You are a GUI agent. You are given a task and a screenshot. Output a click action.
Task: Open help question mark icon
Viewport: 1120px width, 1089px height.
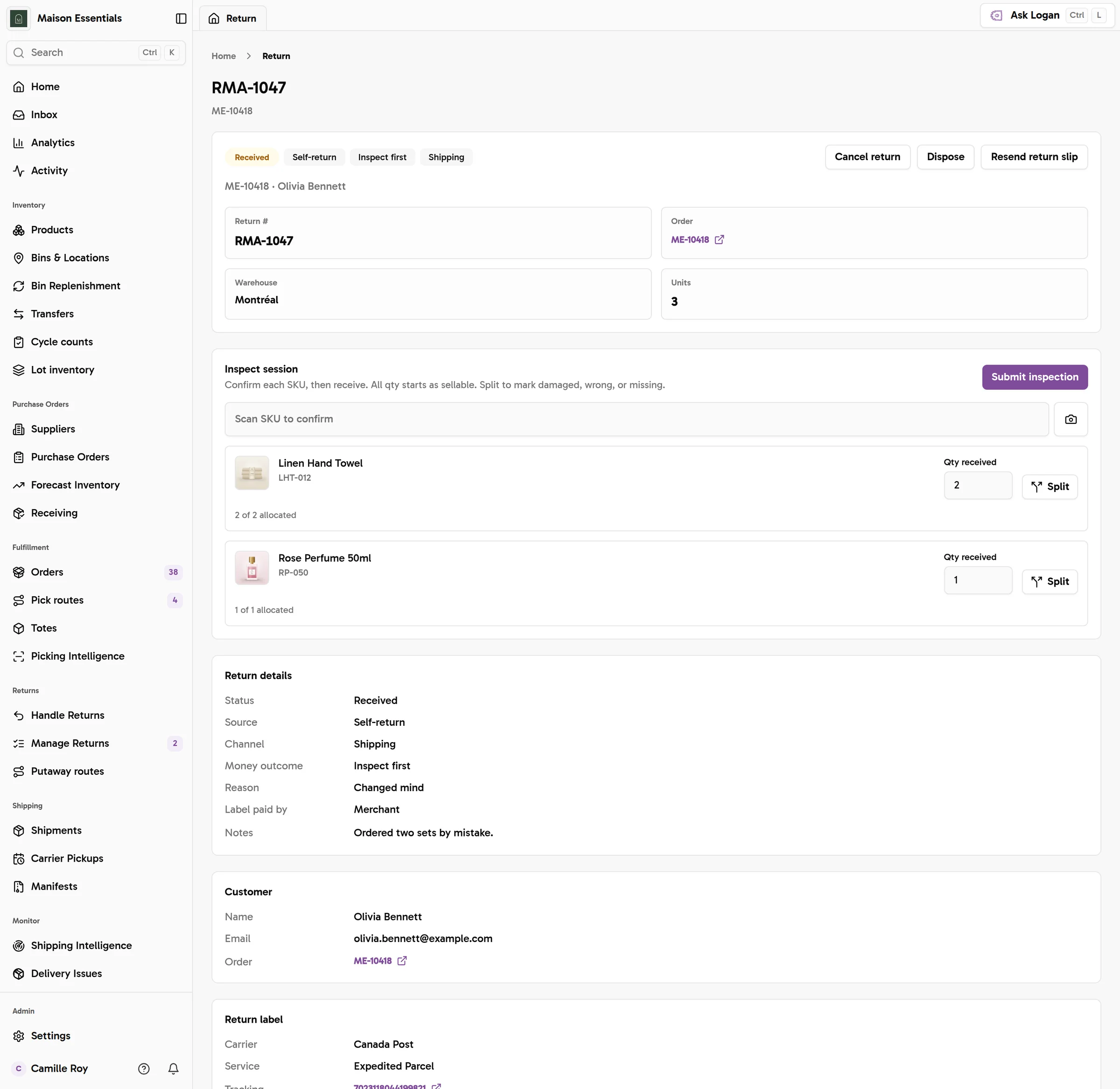pyautogui.click(x=144, y=1068)
